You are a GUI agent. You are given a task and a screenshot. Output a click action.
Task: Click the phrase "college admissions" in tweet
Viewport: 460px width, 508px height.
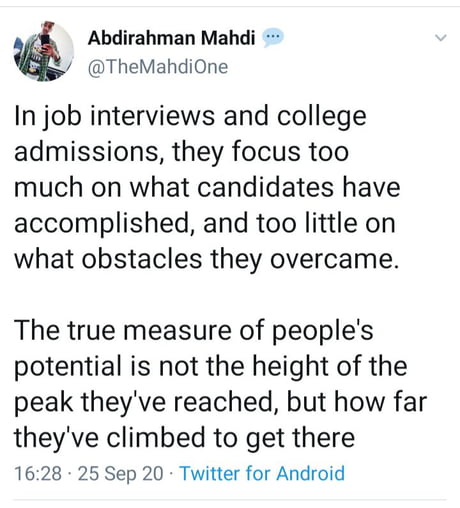pyautogui.click(x=190, y=133)
